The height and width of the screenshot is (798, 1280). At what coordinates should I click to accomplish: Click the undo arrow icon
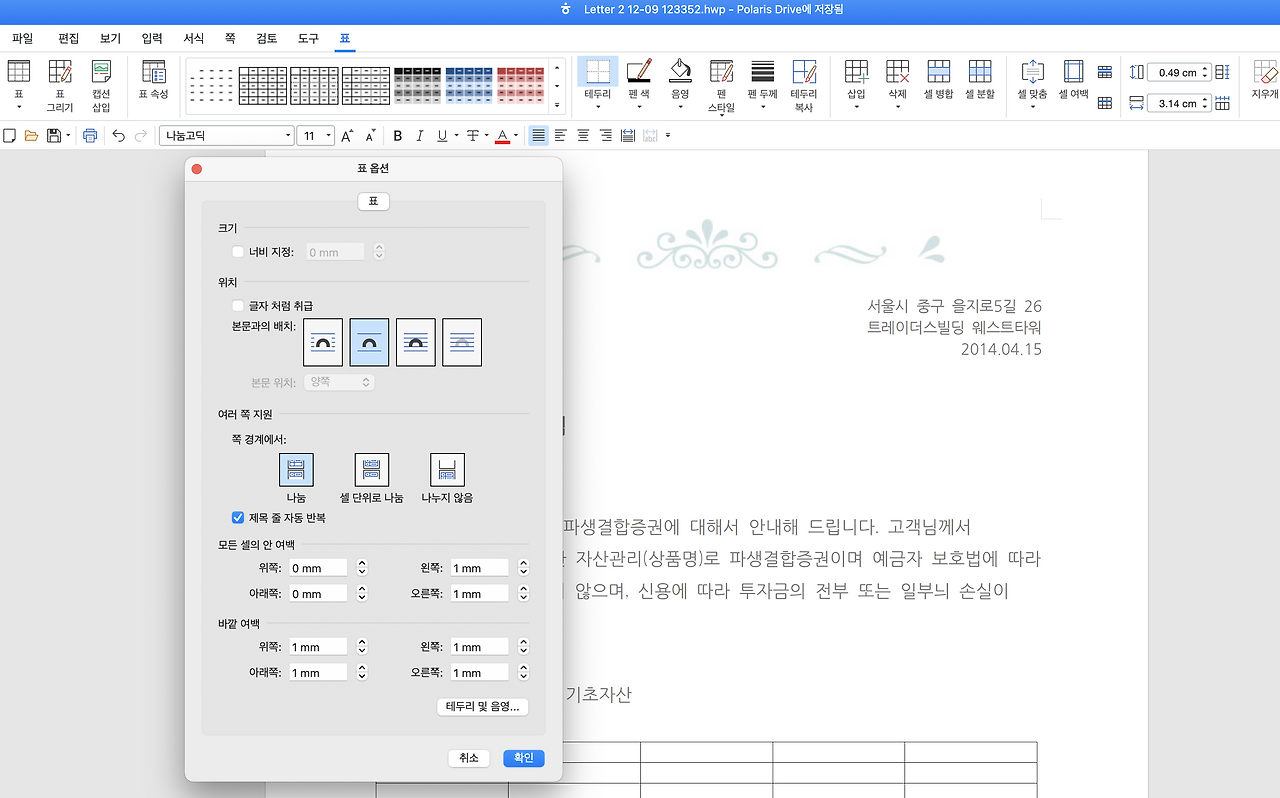[118, 135]
